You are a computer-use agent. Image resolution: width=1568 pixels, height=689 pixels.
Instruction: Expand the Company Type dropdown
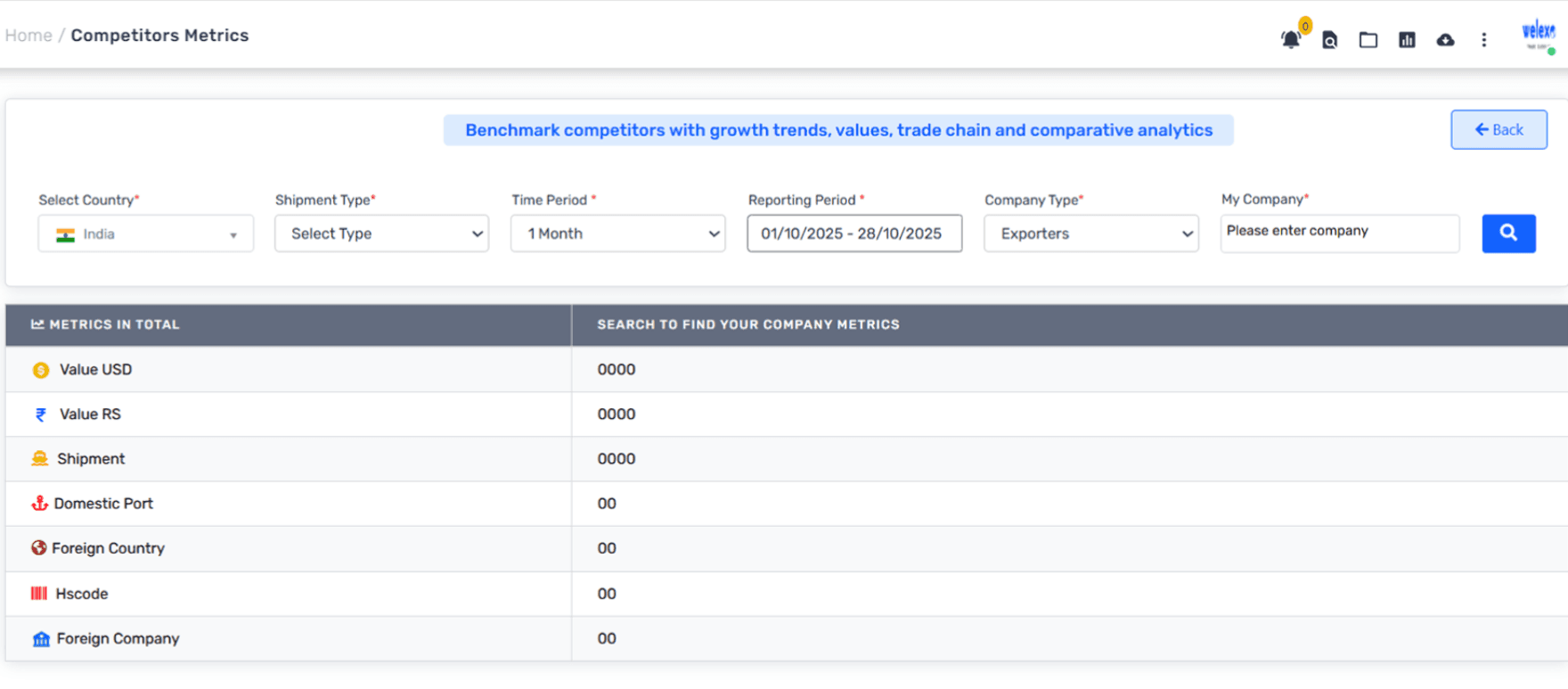(x=1090, y=234)
